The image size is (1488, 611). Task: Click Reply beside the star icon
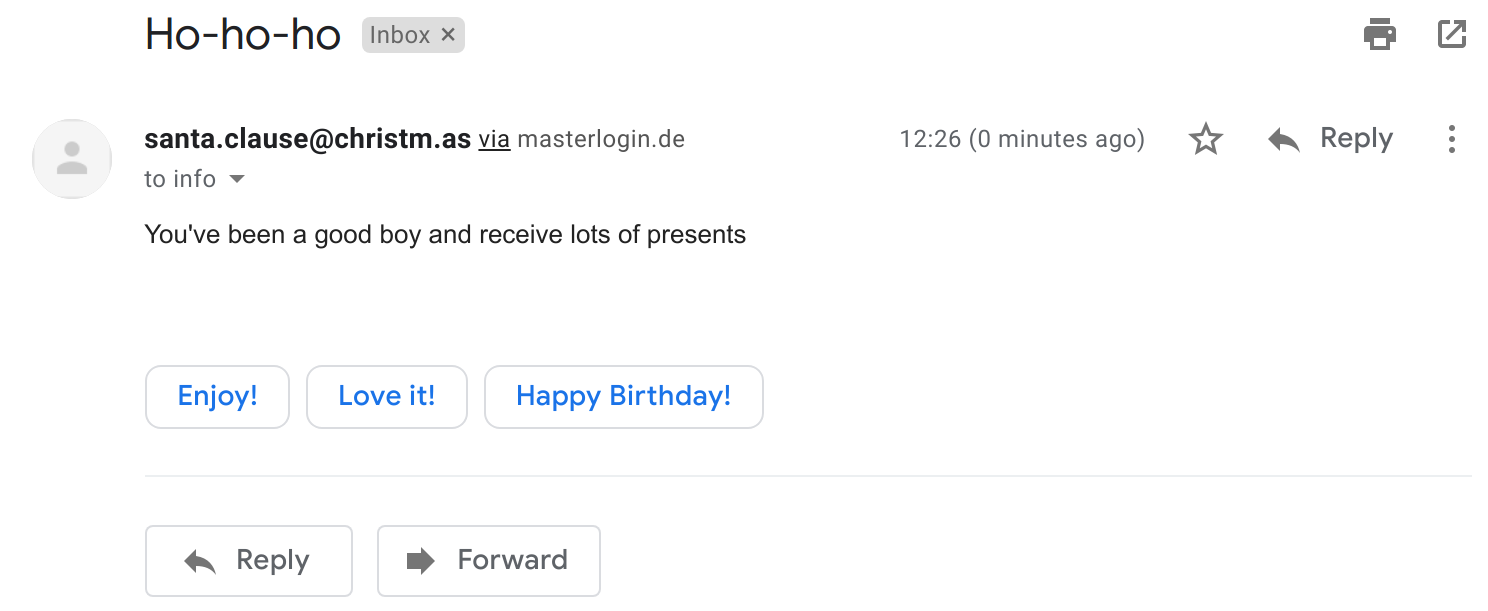click(1330, 139)
